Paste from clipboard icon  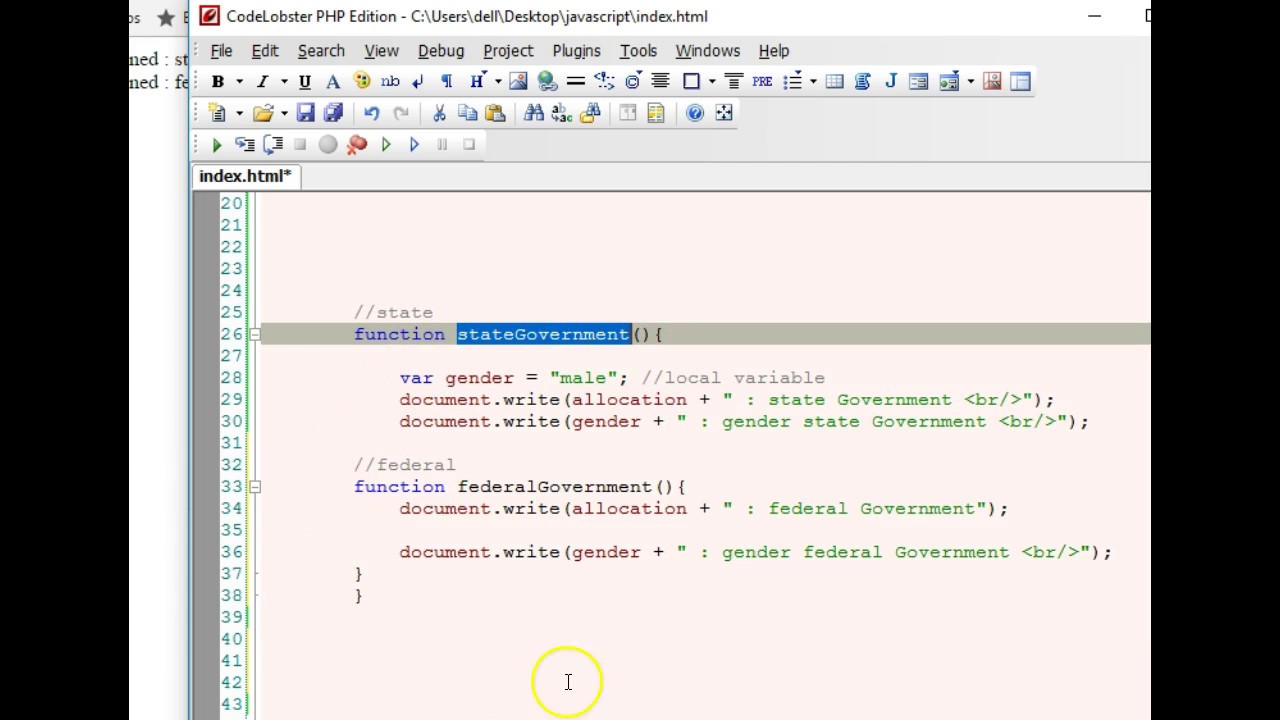click(495, 113)
